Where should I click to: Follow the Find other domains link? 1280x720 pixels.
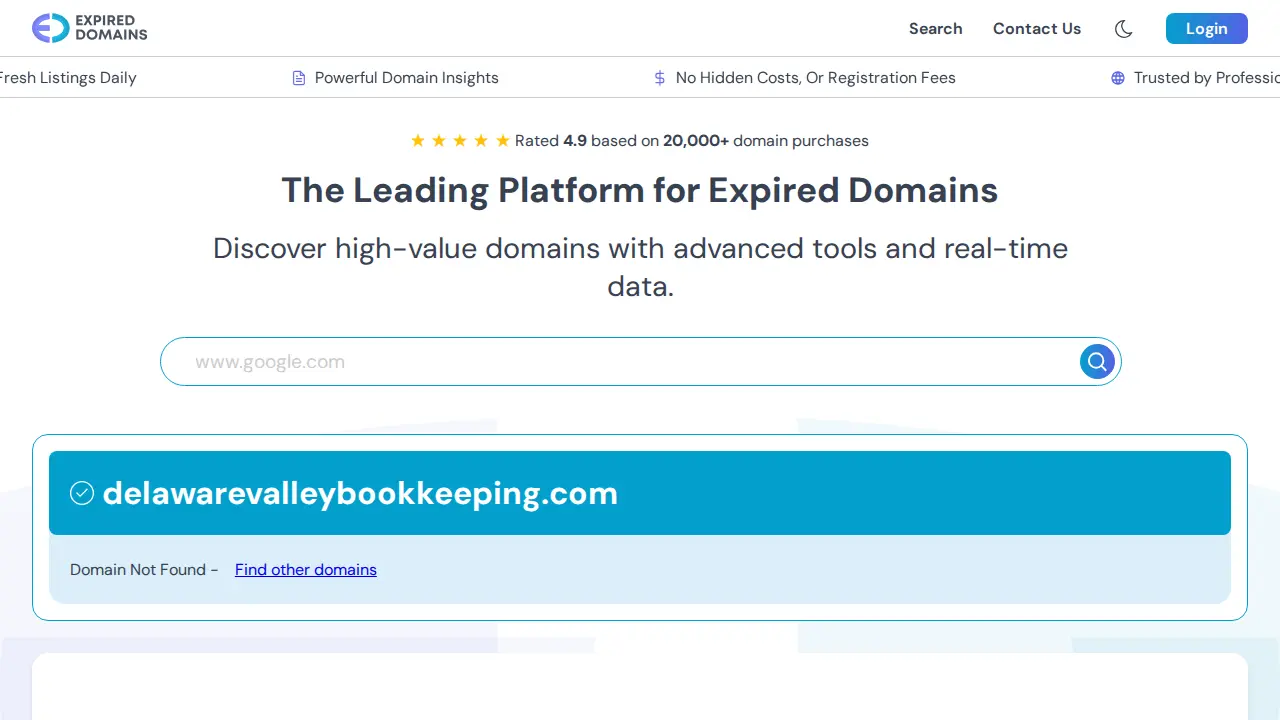(306, 570)
